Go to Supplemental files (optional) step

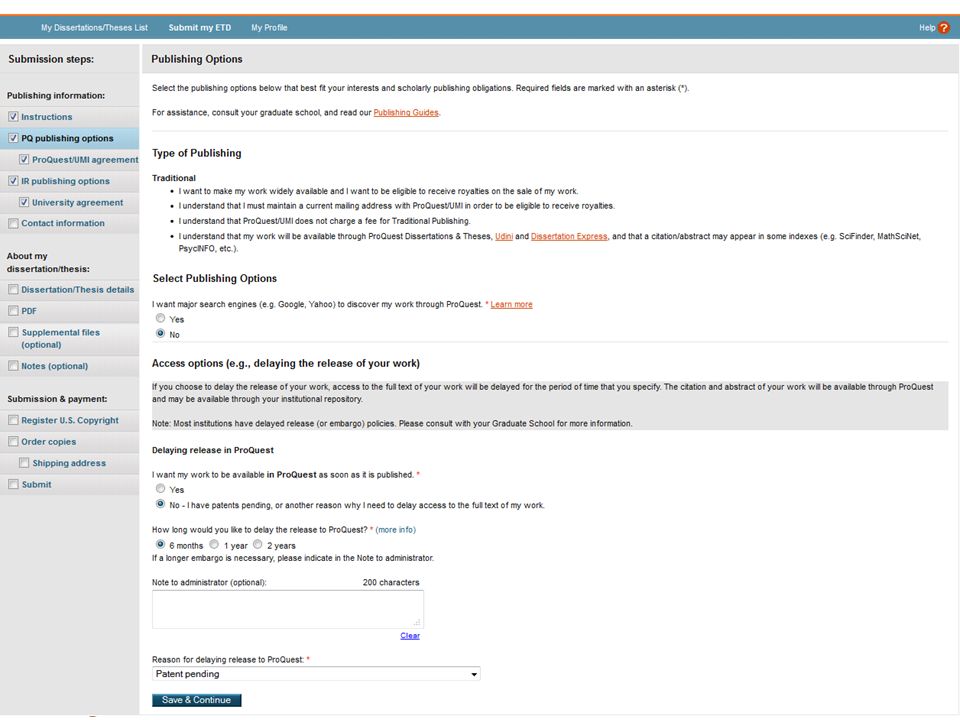click(61, 339)
